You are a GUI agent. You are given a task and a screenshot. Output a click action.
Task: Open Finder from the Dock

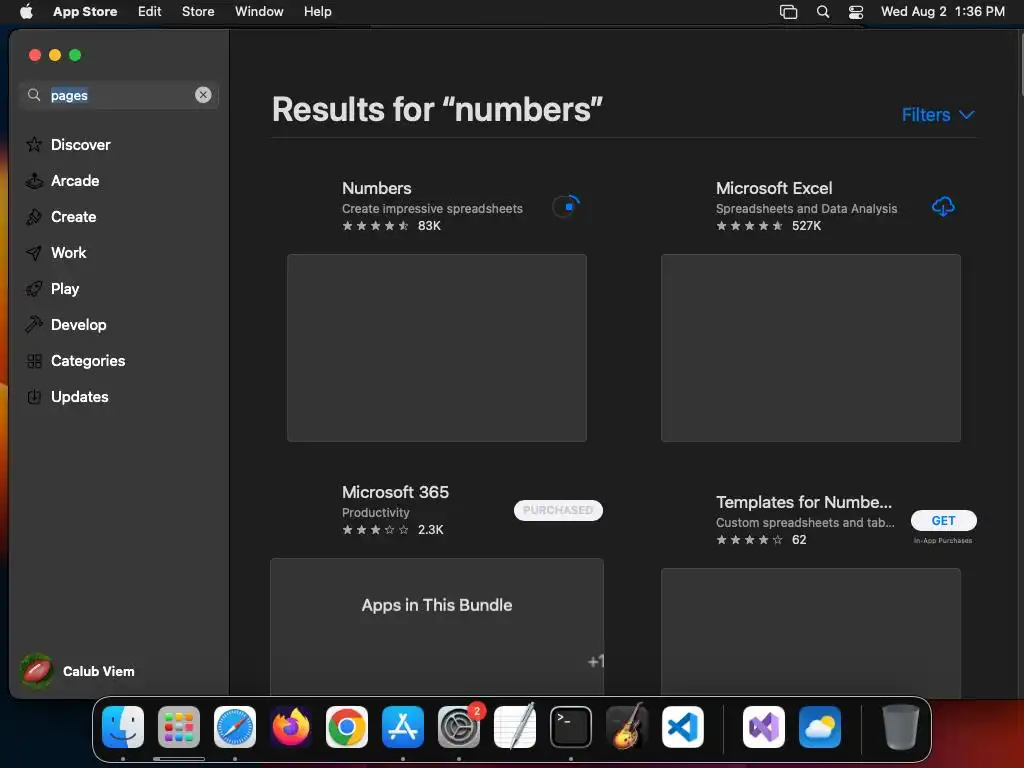click(x=123, y=727)
